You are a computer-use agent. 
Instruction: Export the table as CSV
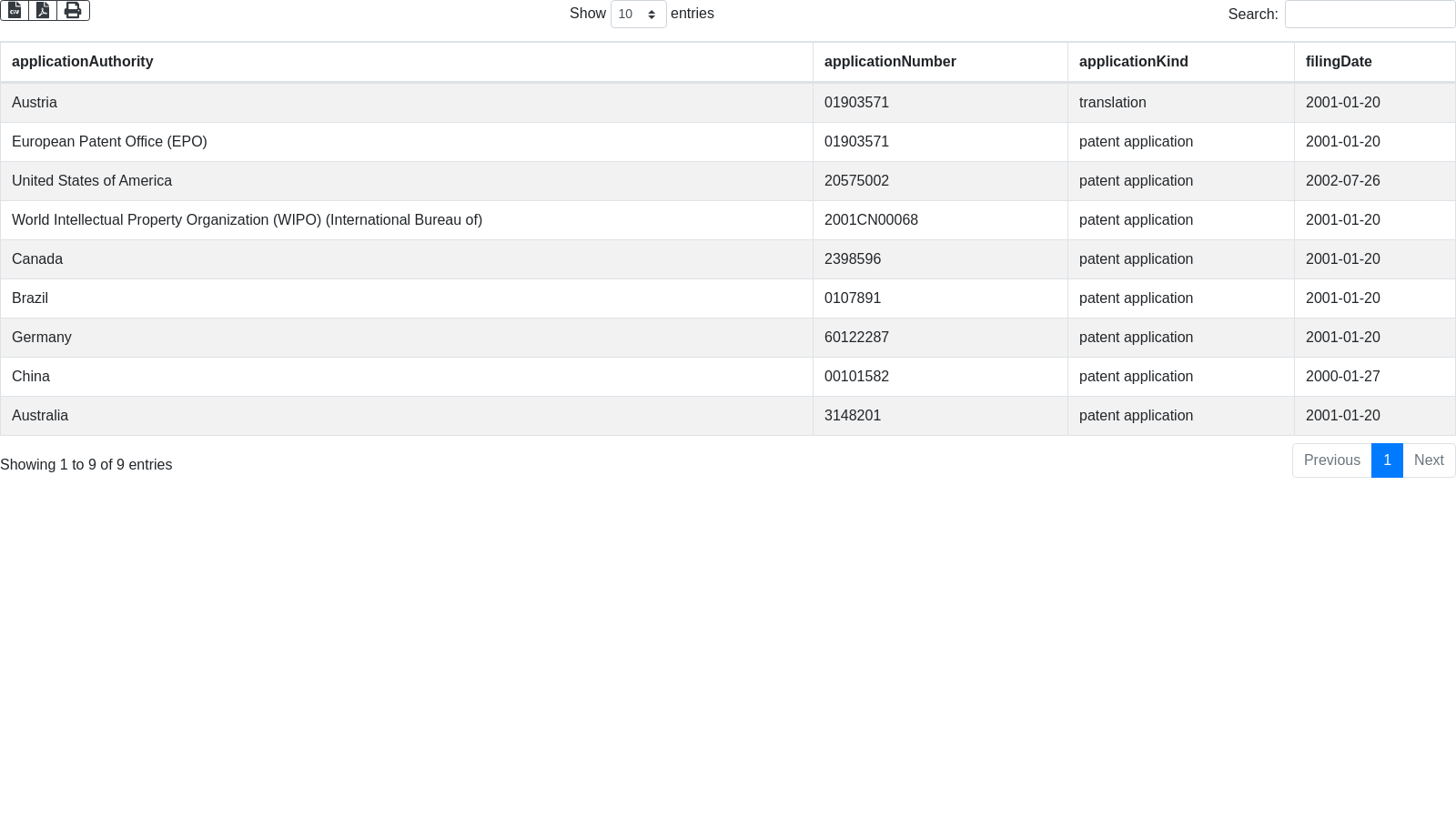click(x=15, y=10)
